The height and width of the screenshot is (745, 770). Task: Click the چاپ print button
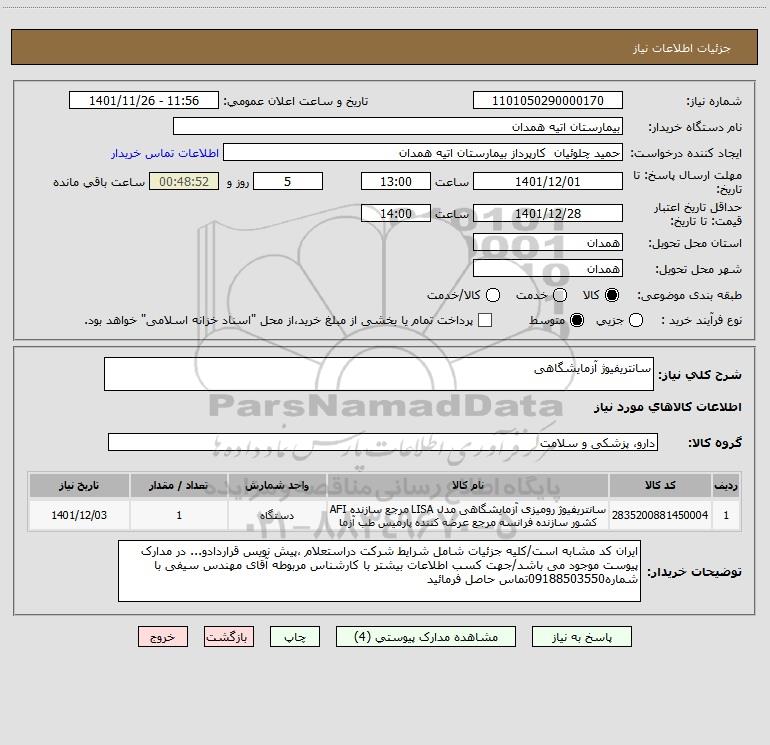point(295,637)
